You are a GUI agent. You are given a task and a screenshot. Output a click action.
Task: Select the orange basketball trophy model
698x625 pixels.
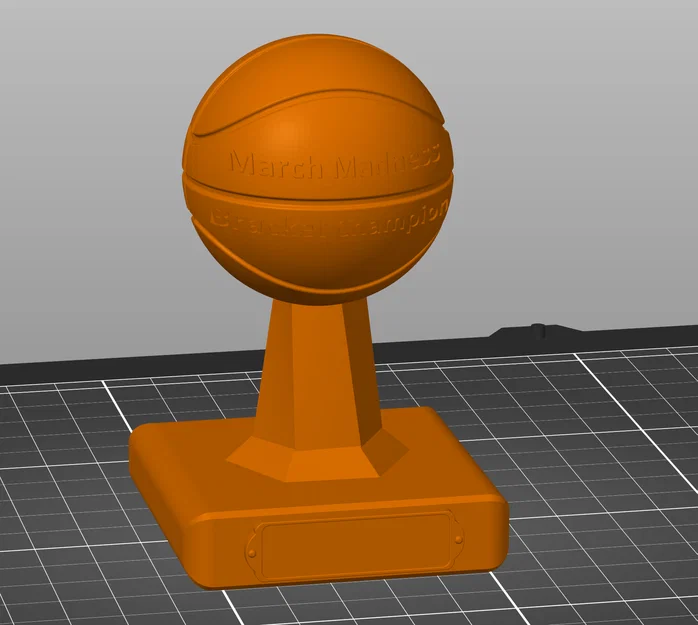point(318,312)
